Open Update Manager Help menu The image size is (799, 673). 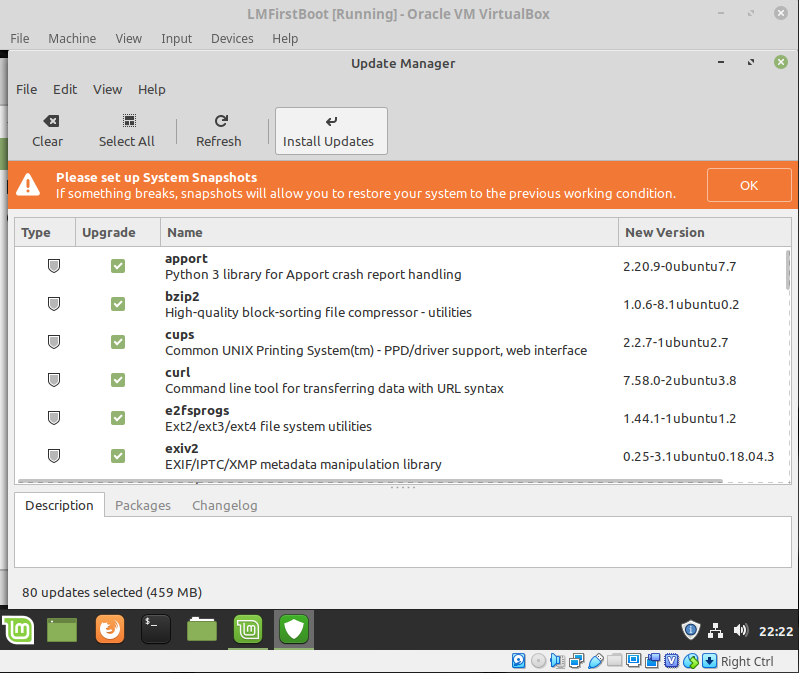[152, 90]
